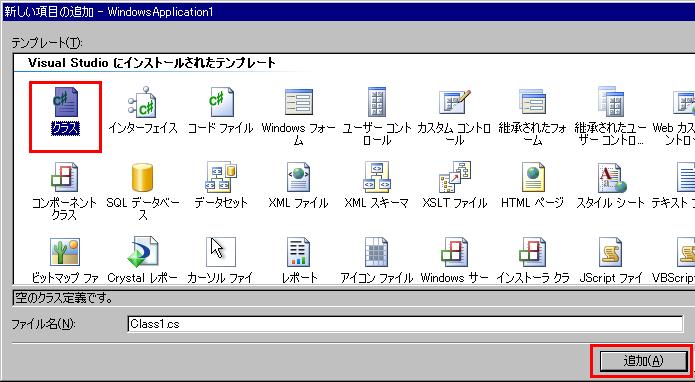
Task: Select the インターフェイス template icon
Action: point(142,102)
